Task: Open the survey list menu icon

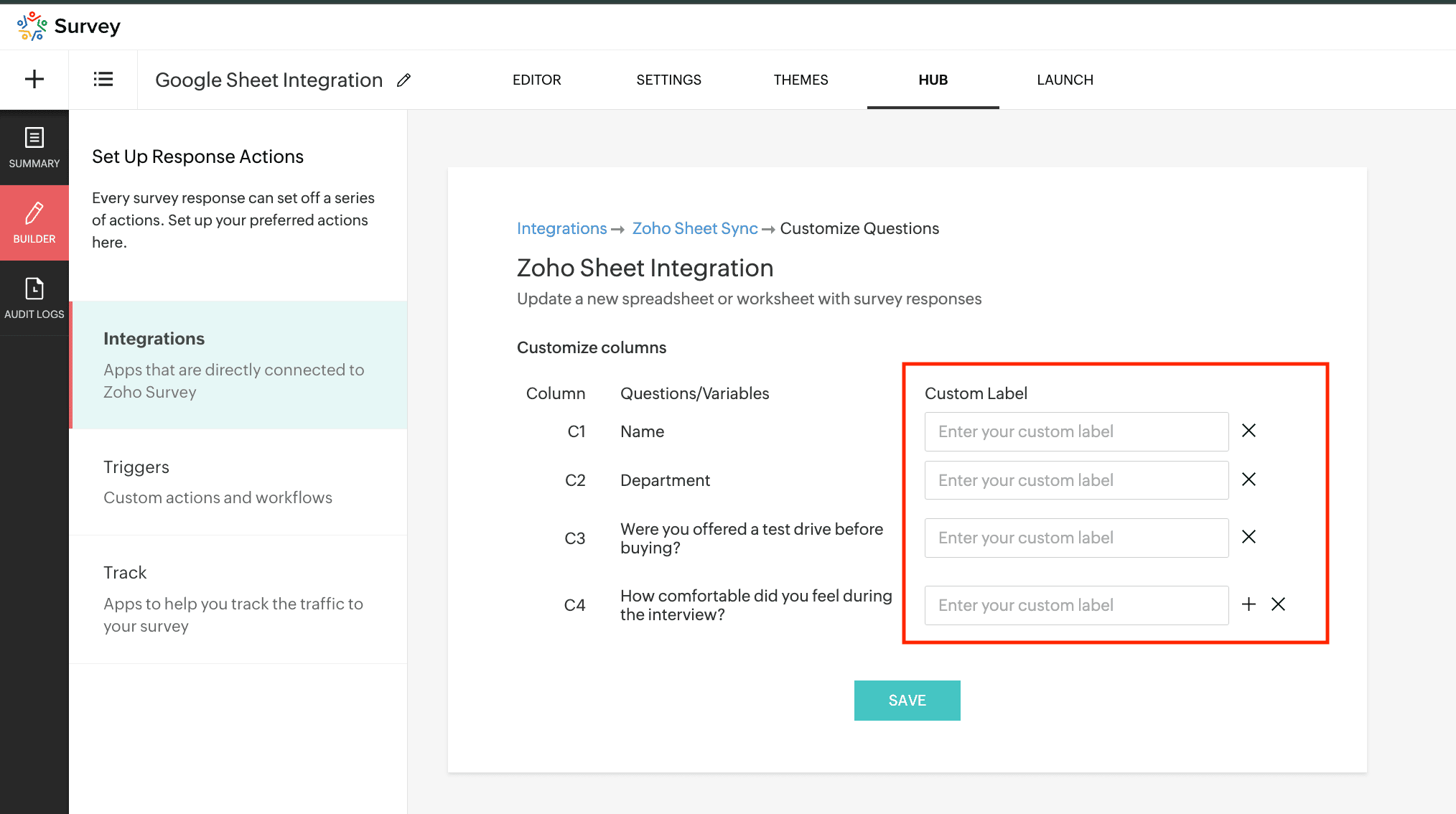Action: click(x=103, y=79)
